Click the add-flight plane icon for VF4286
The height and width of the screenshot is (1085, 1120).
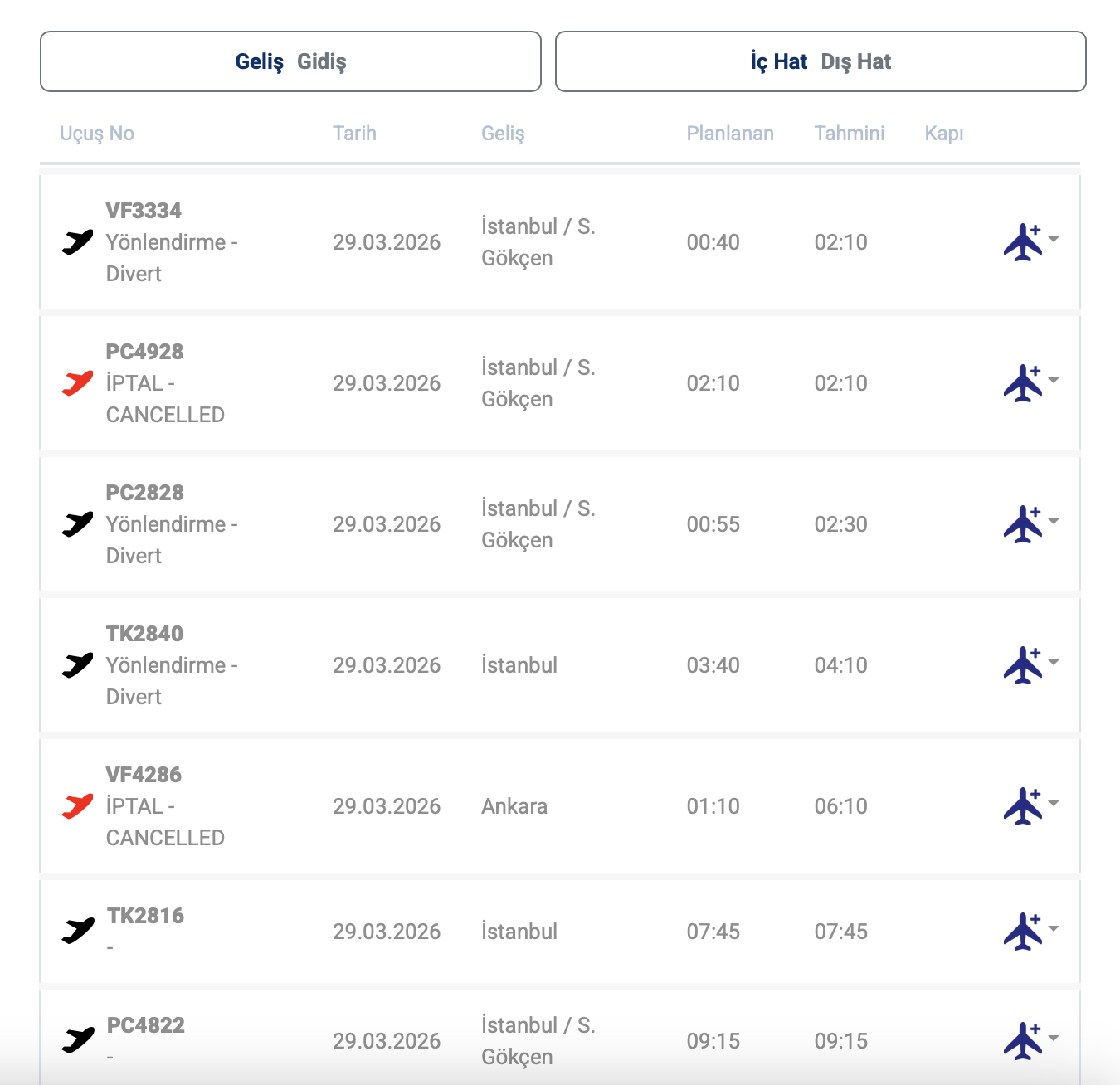tap(1022, 806)
